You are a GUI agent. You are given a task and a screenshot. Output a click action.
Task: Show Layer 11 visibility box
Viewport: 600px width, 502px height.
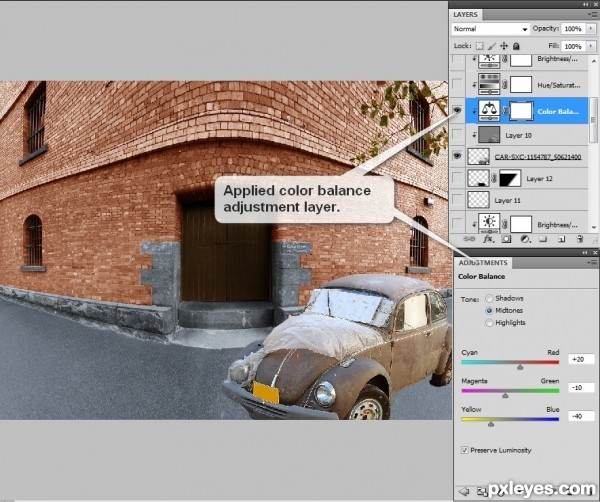coord(457,200)
